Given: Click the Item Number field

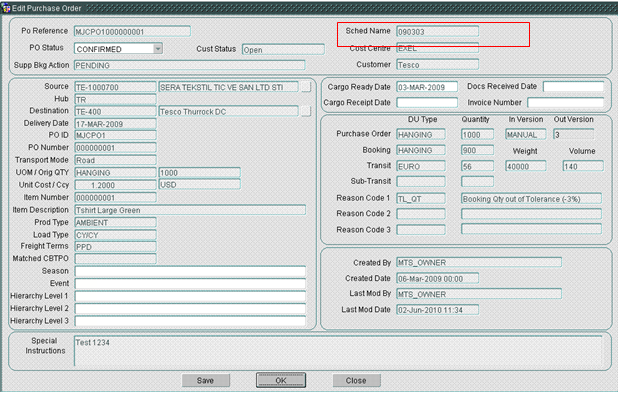Looking at the screenshot, I should (115, 198).
